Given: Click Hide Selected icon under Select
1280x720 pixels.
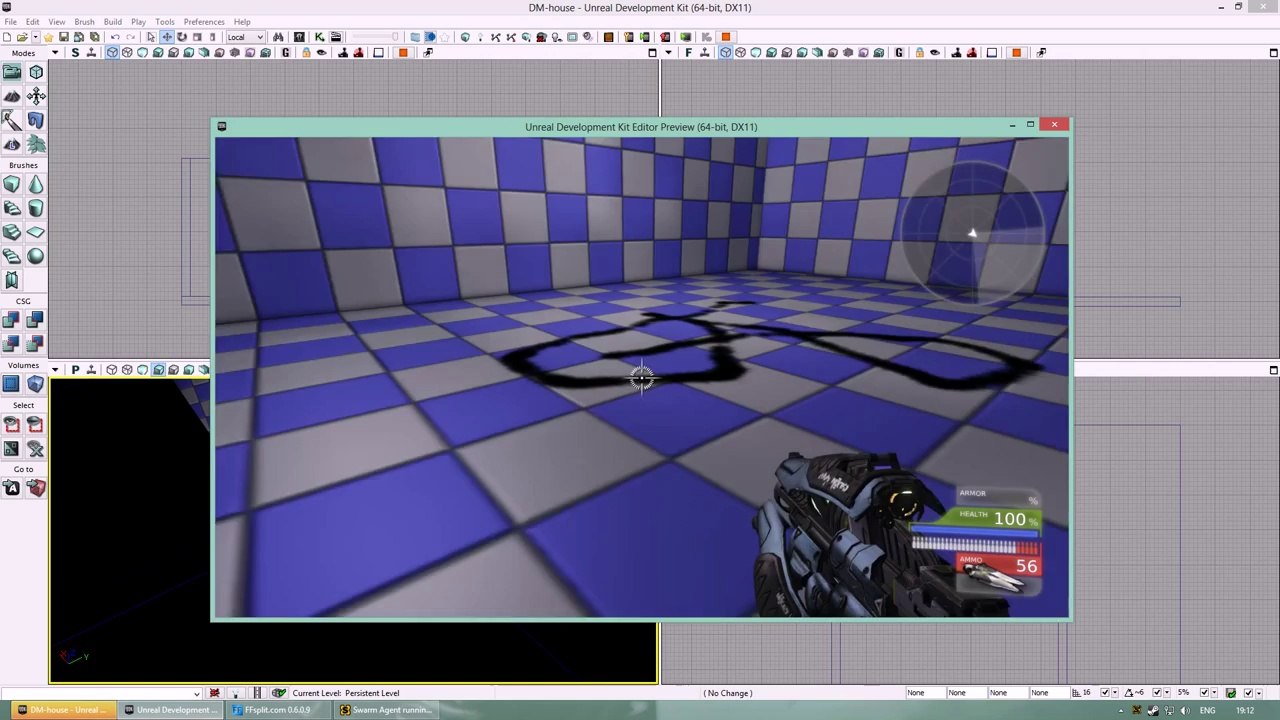Looking at the screenshot, I should [36, 424].
